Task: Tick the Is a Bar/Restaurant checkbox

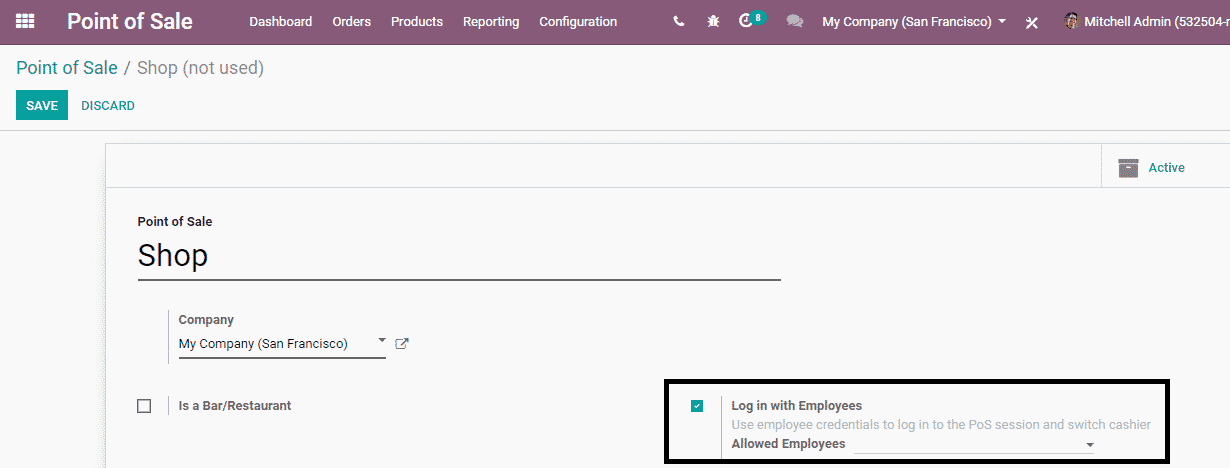Action: click(144, 406)
